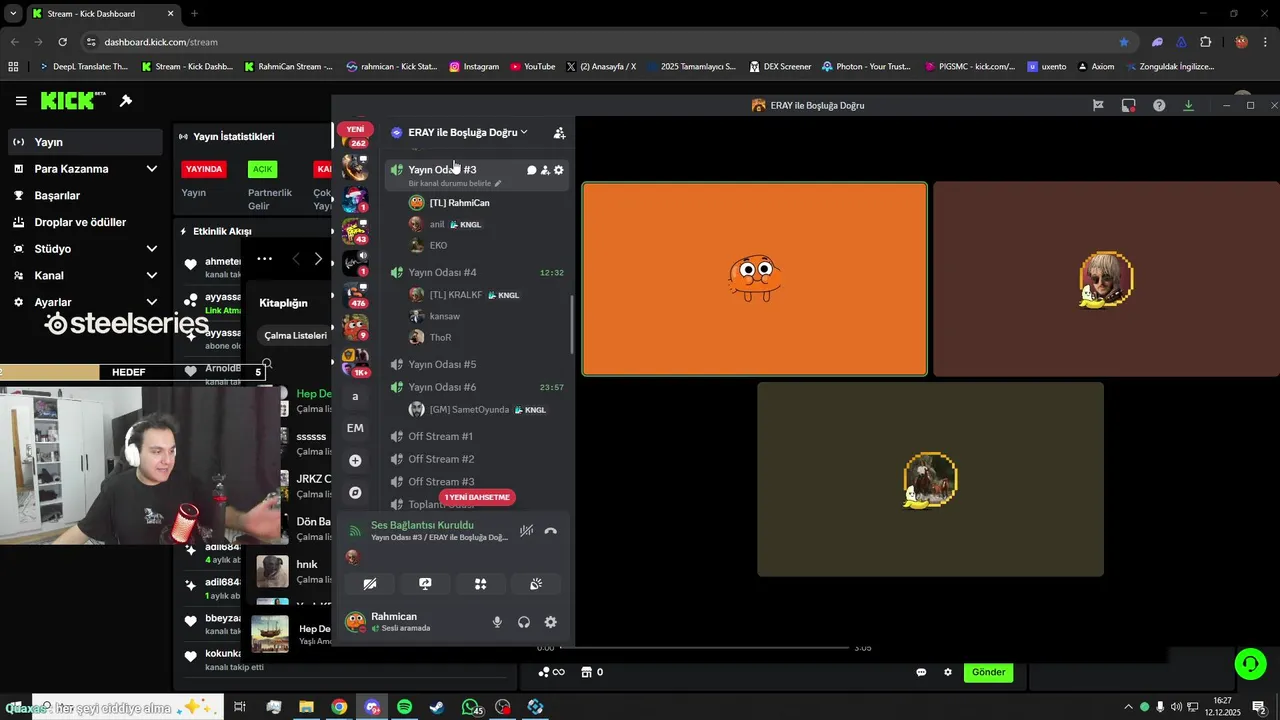Open Discord activities launcher button
The height and width of the screenshot is (720, 1280).
pyautogui.click(x=480, y=584)
